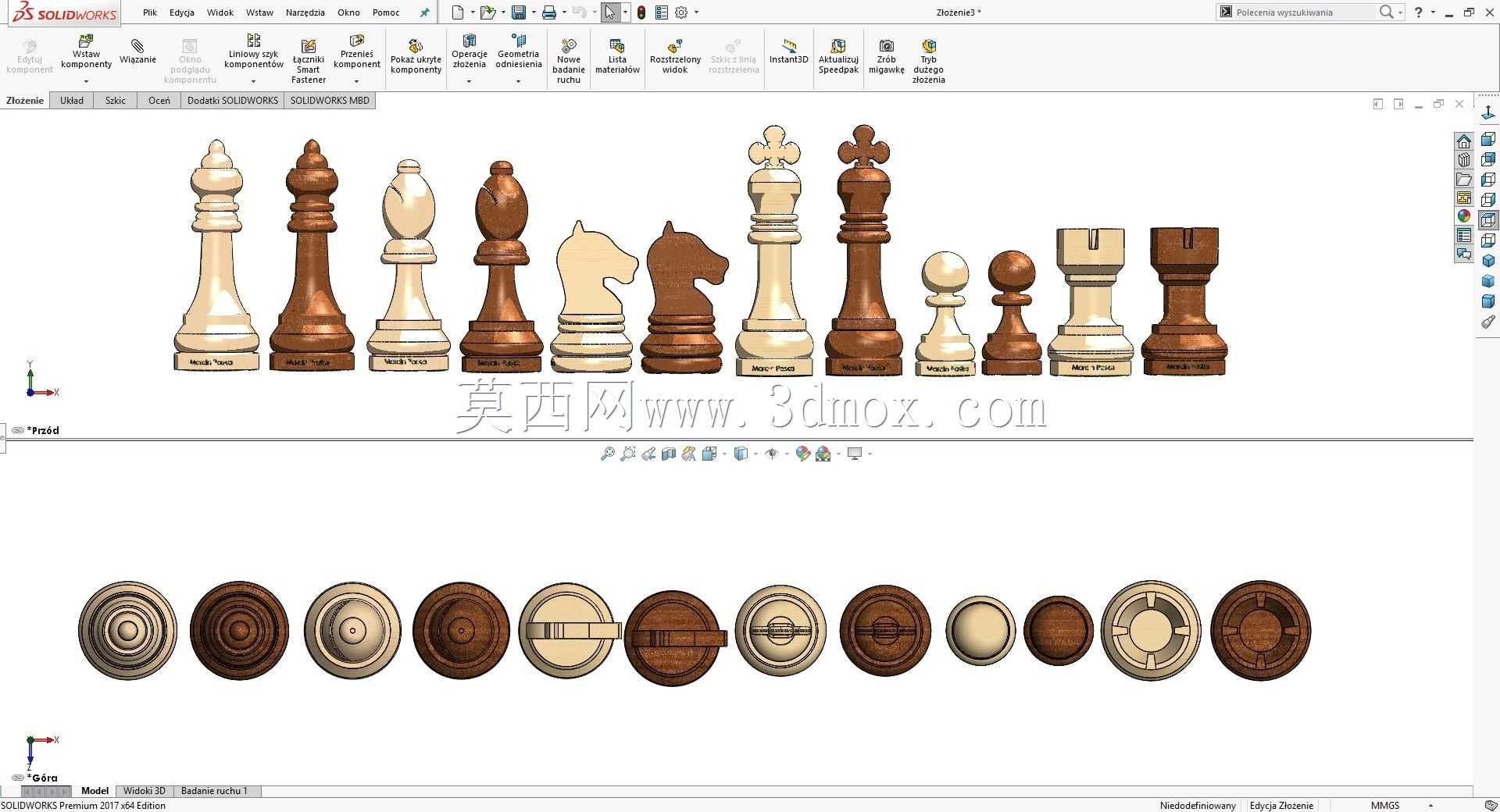The width and height of the screenshot is (1500, 812).
Task: Open the Oceń tab
Action: pyautogui.click(x=159, y=100)
